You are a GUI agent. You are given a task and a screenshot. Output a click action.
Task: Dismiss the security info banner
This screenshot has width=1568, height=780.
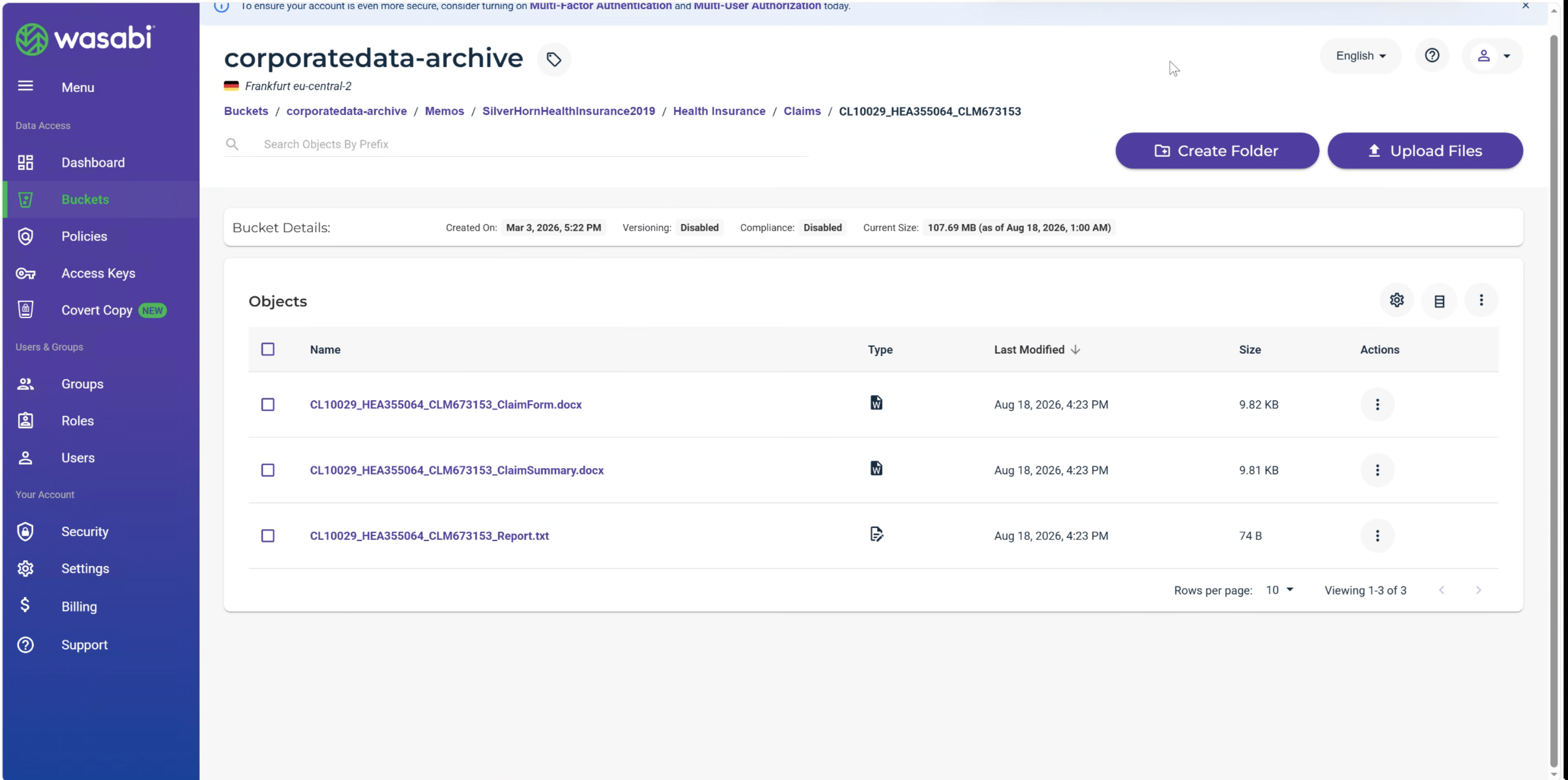click(x=1525, y=6)
